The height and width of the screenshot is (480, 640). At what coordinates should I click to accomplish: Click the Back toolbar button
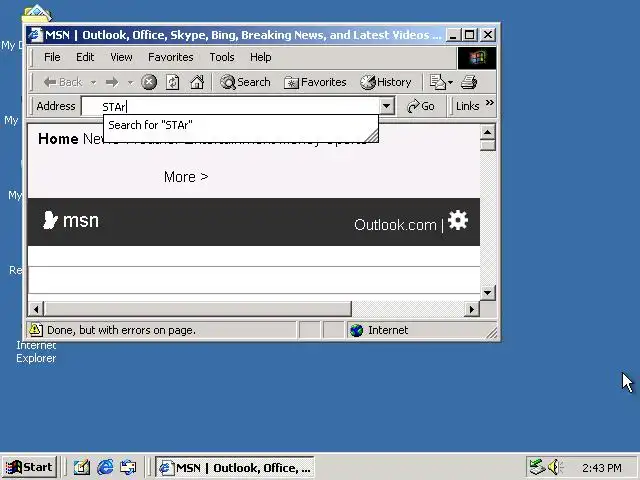[63, 82]
